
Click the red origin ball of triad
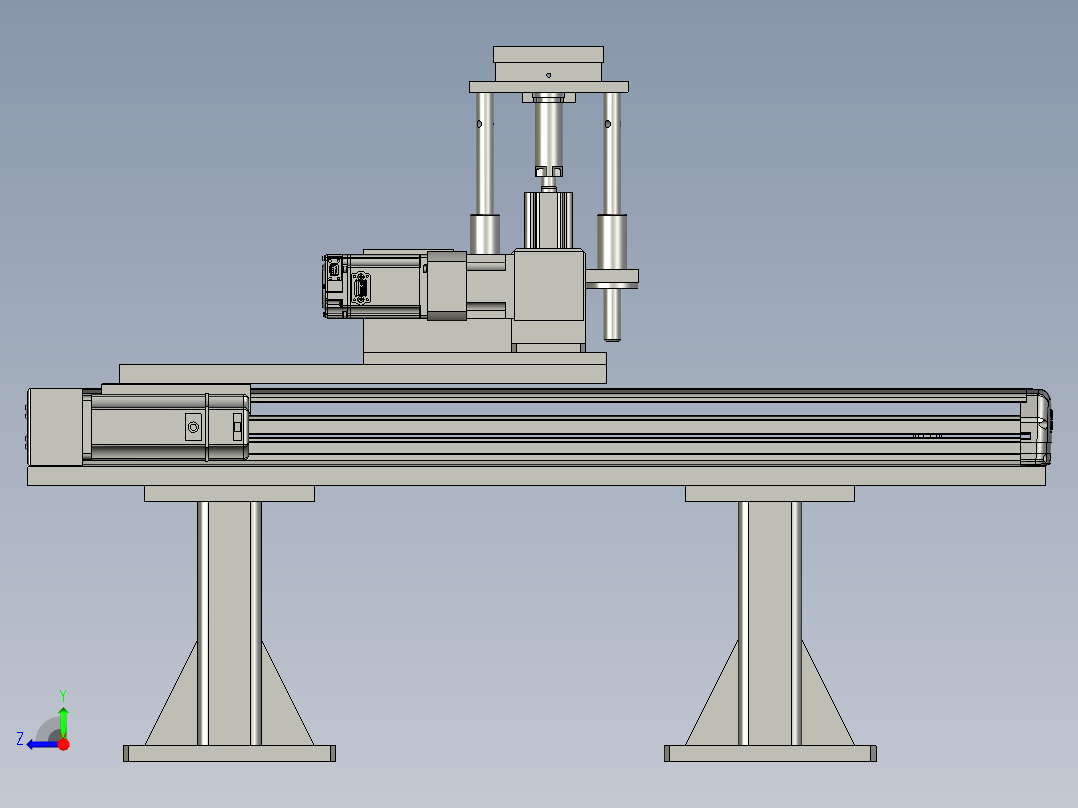point(64,744)
